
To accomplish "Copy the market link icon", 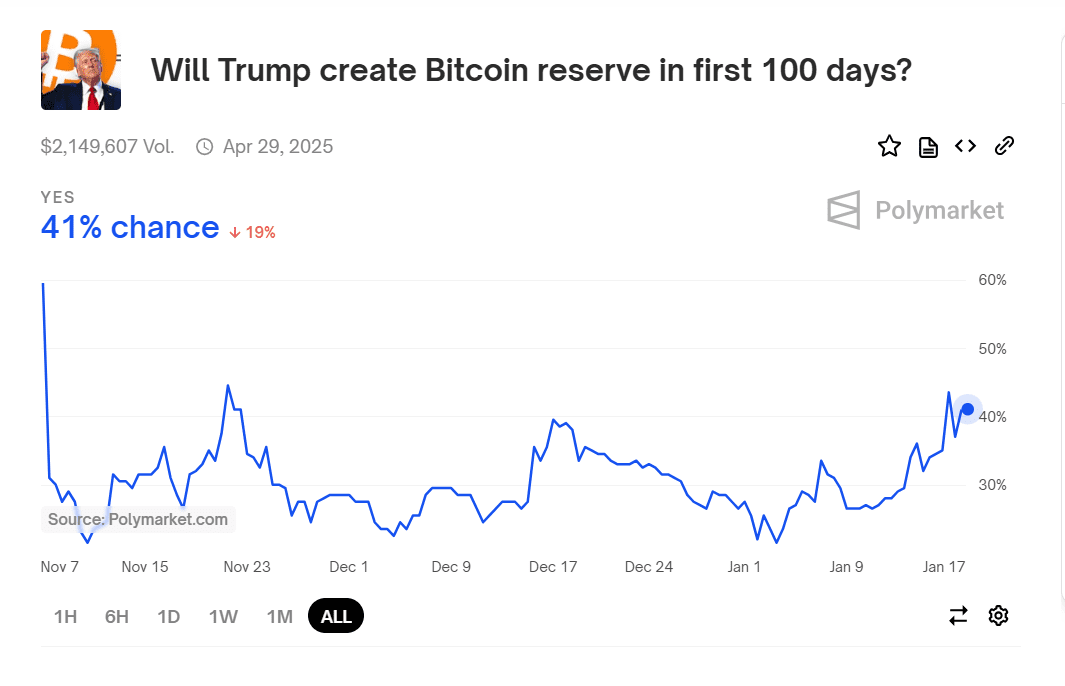I will tap(1004, 146).
